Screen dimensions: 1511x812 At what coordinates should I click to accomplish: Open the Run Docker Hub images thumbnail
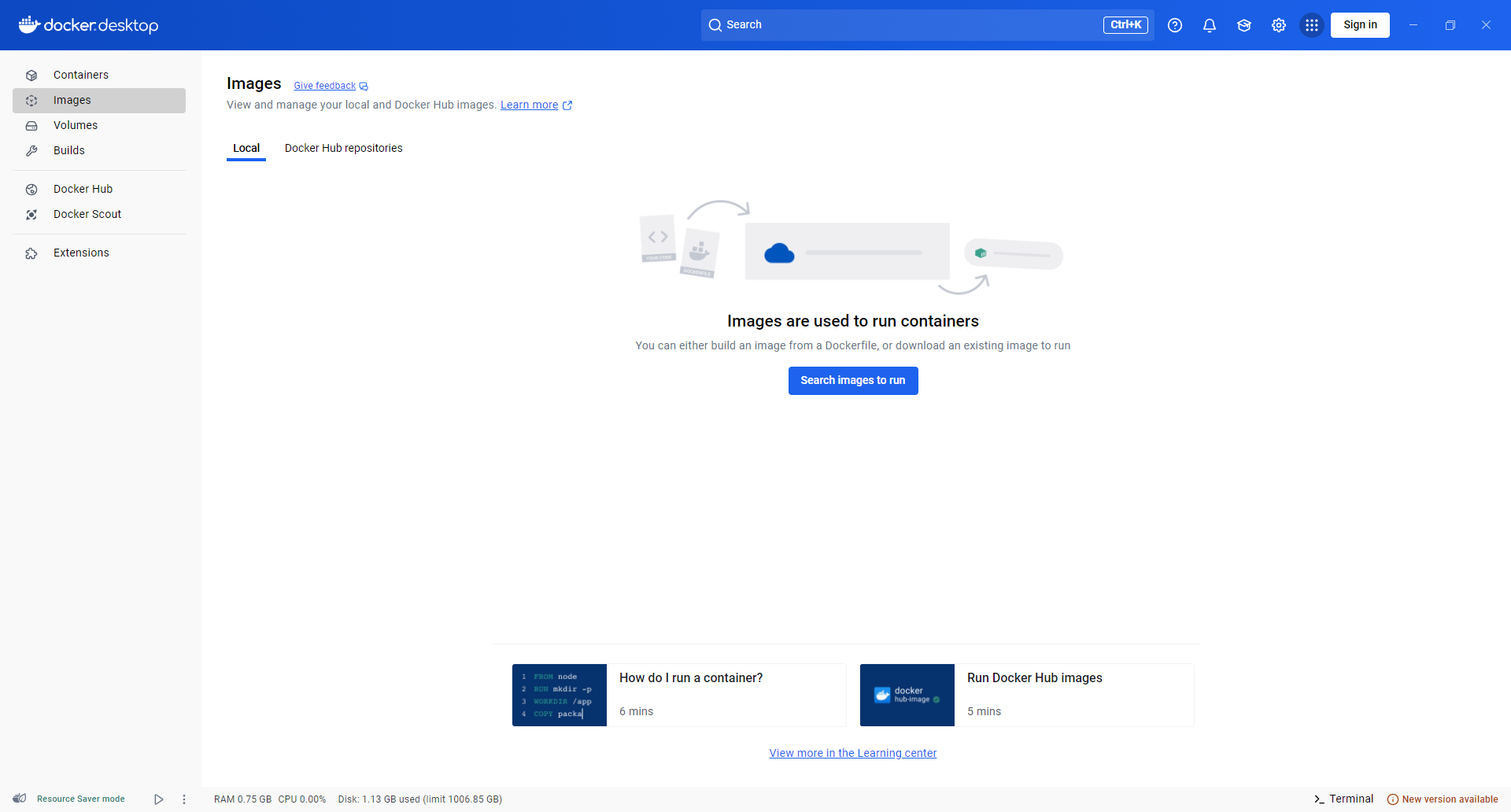click(907, 696)
